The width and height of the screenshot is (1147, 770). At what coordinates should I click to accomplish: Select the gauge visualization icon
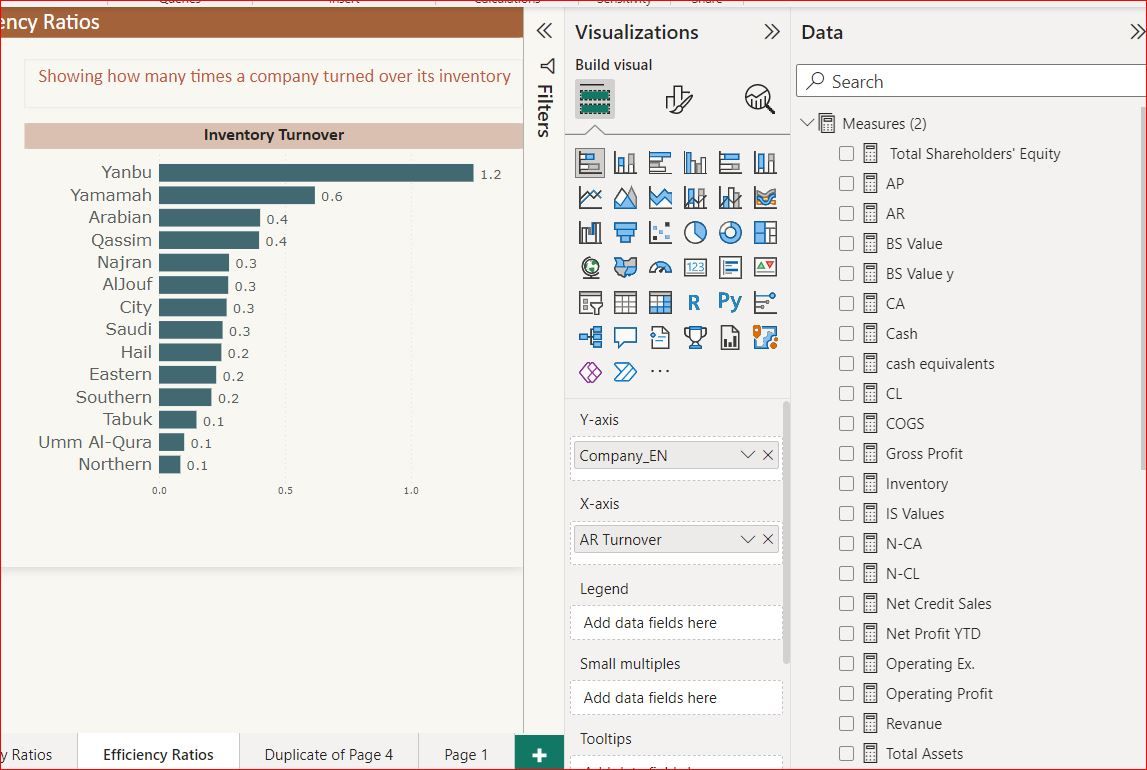point(660,267)
